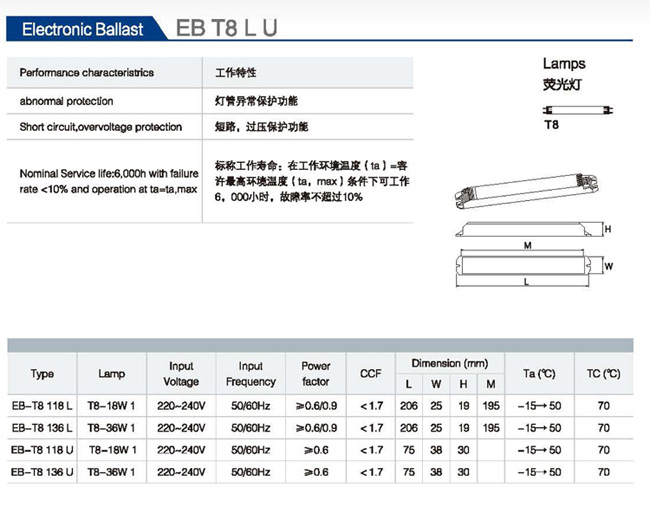Click the Power factor column header
650x520 pixels.
coord(316,374)
